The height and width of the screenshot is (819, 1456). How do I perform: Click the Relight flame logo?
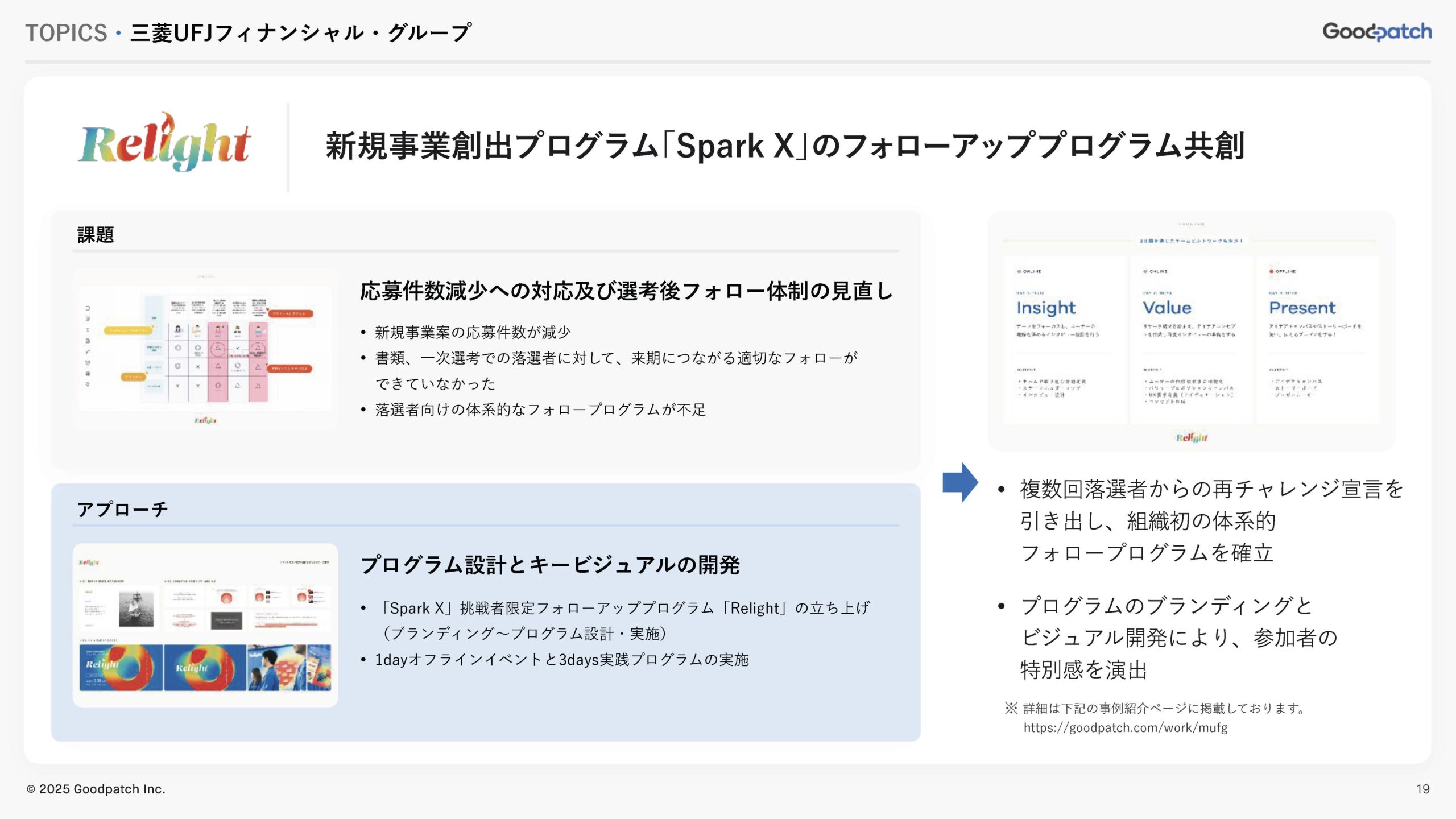pos(164,142)
